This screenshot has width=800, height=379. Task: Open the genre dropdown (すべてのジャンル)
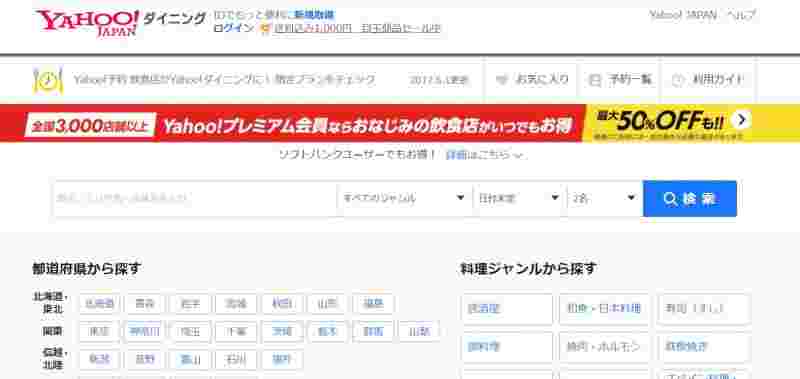coord(404,198)
